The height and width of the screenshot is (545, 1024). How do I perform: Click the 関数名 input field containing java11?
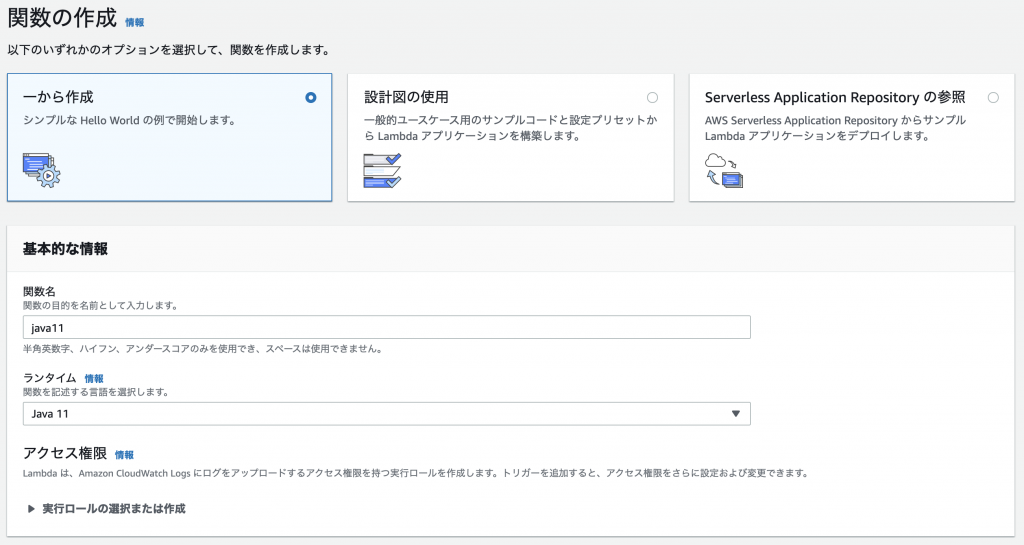387,327
